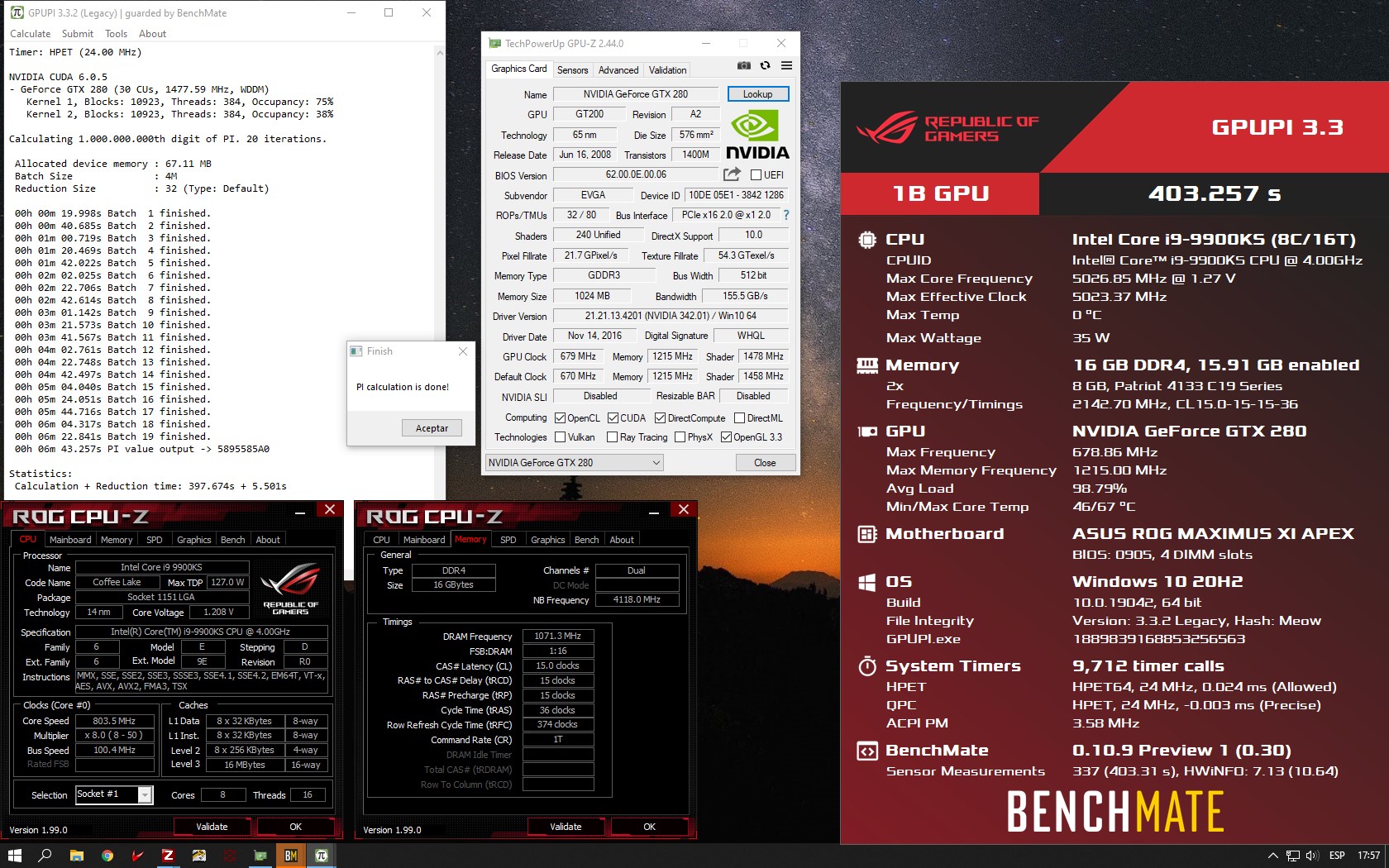Click the GPU-Z refresh icon
The height and width of the screenshot is (868, 1389).
point(766,66)
